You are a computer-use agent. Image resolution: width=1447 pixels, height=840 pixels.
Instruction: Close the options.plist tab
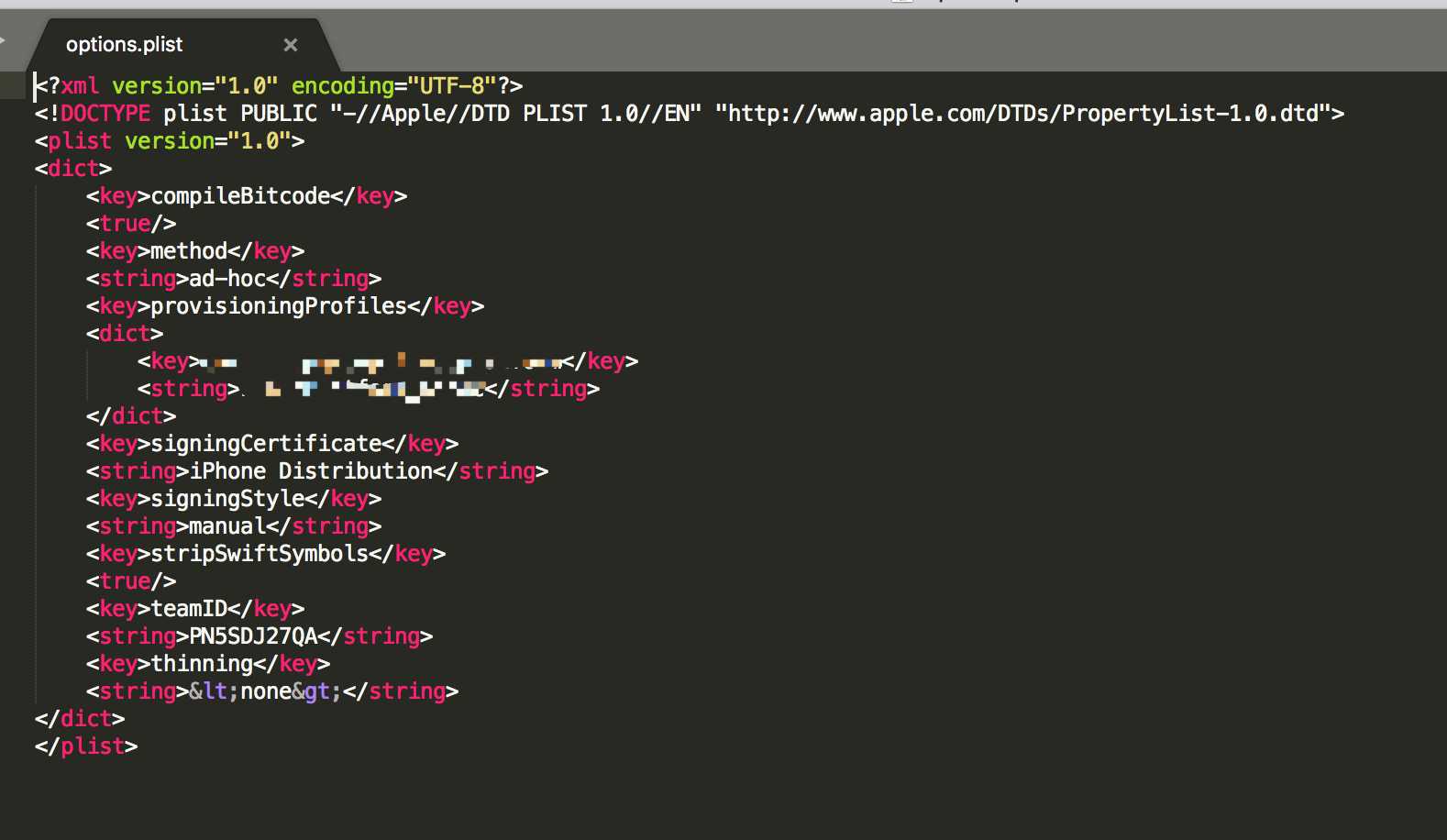pyautogui.click(x=291, y=45)
